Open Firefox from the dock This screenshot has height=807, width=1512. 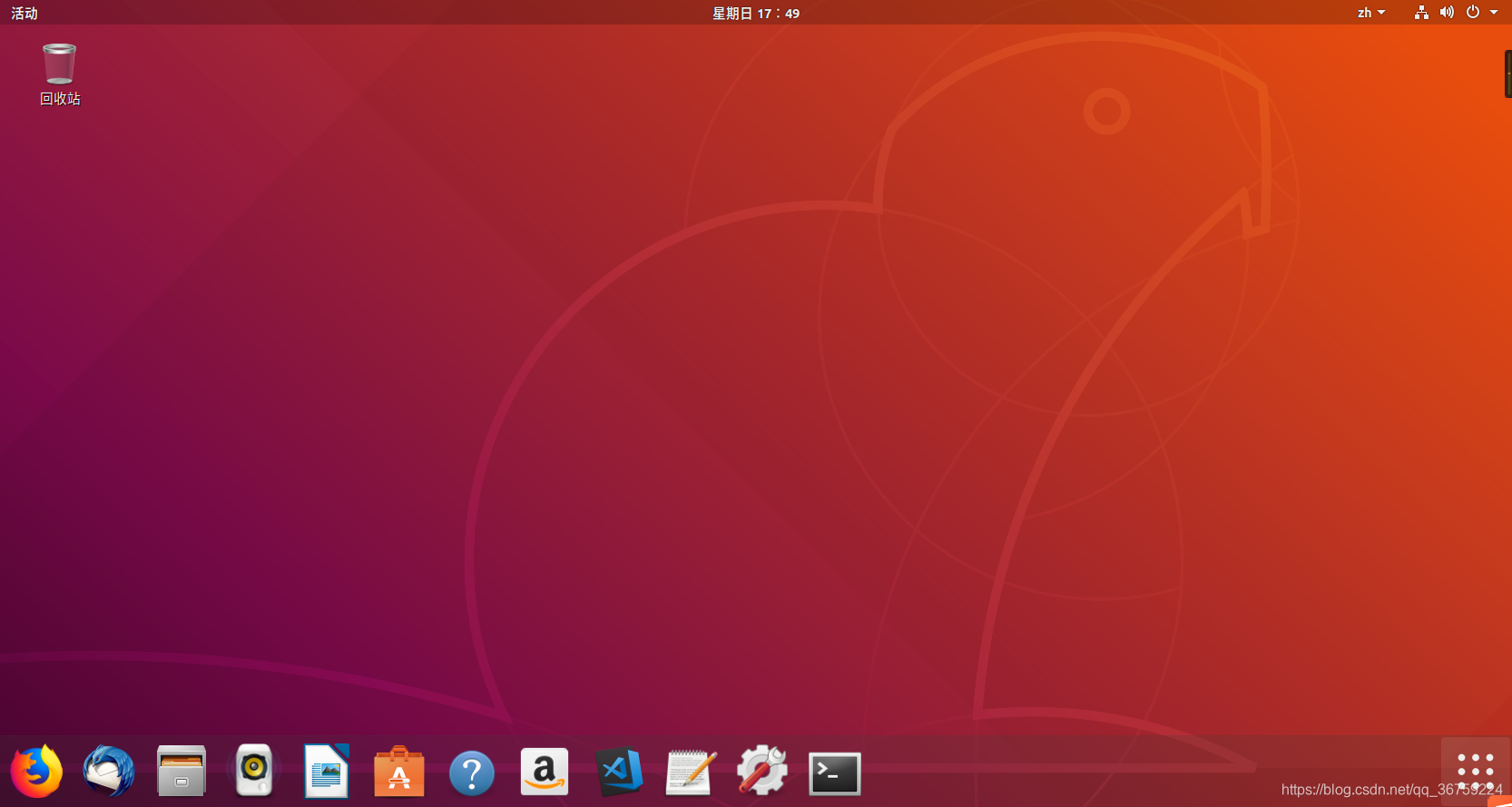36,772
